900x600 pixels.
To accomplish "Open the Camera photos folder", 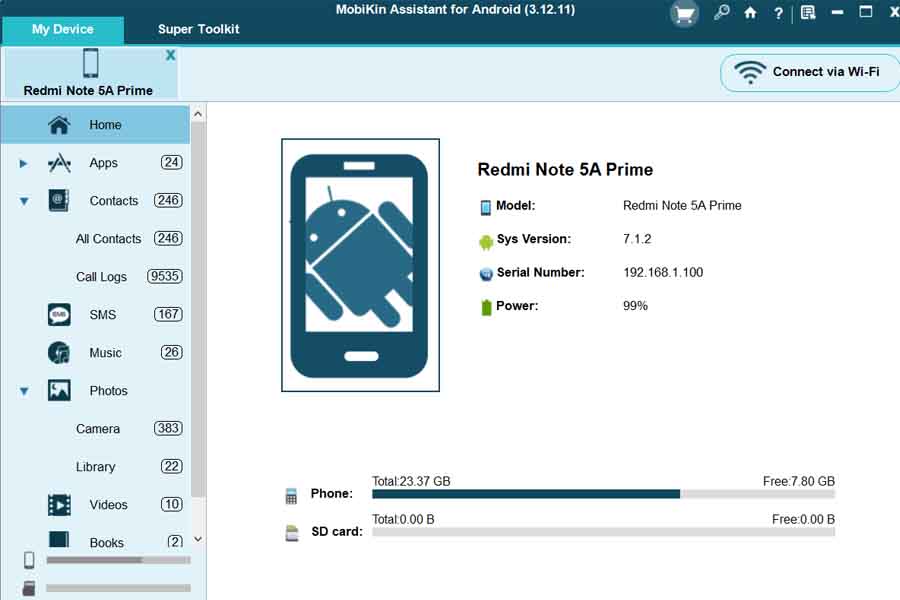I will 98,429.
